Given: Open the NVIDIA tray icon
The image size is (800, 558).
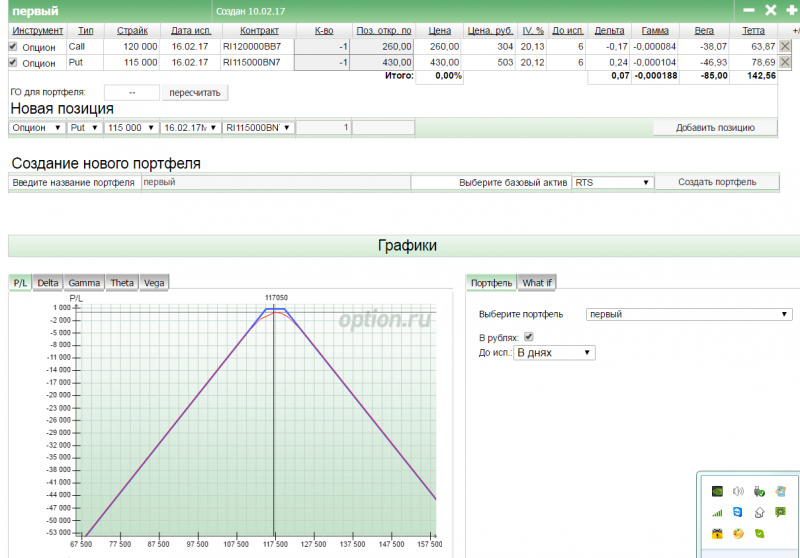Looking at the screenshot, I should 717,491.
